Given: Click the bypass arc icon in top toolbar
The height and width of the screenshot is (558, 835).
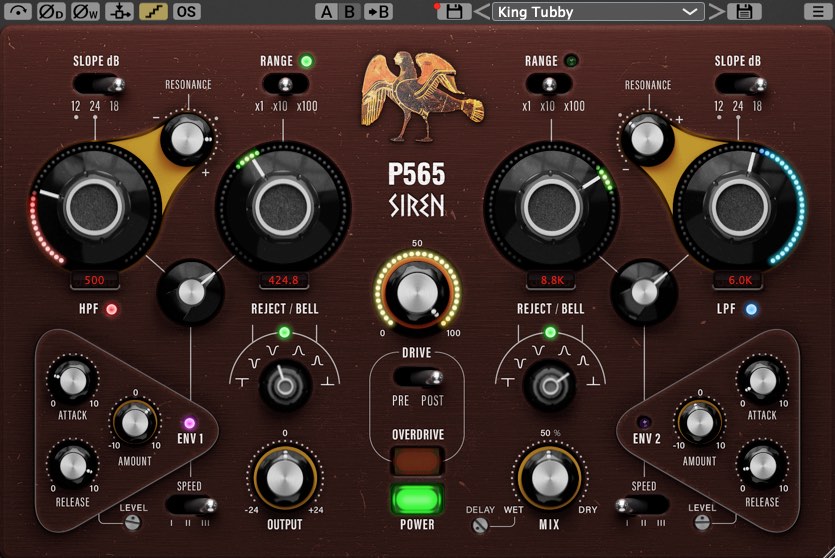Looking at the screenshot, I should coord(18,11).
